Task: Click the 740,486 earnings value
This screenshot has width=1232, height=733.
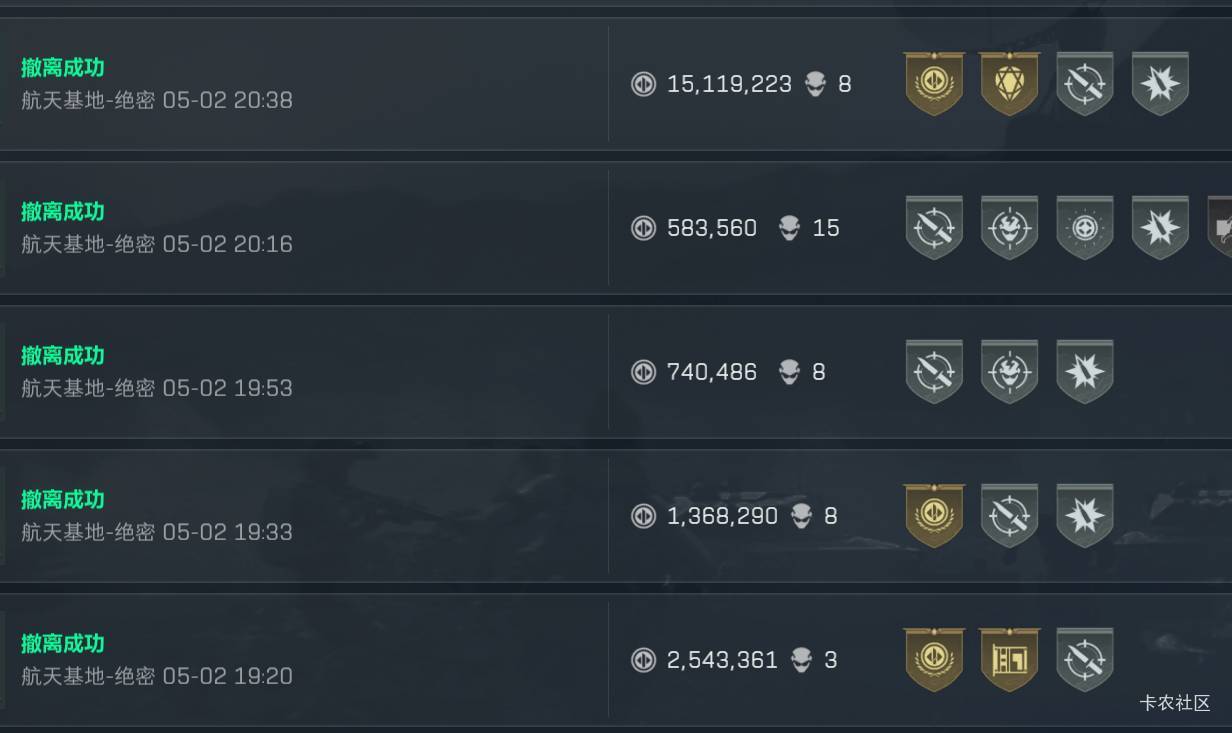Action: [712, 372]
